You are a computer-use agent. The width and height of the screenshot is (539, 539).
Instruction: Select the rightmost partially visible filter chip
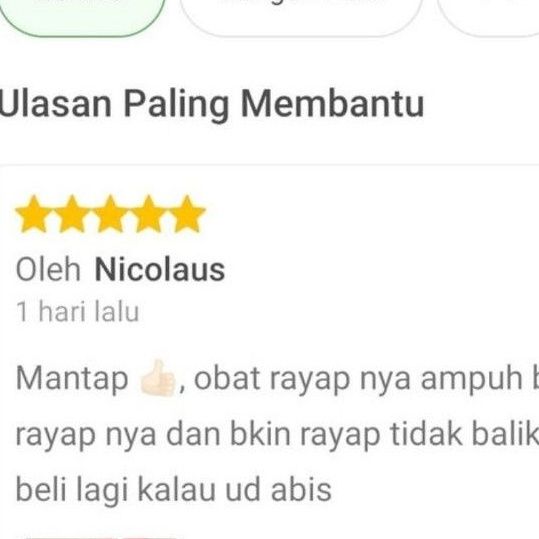point(488,17)
